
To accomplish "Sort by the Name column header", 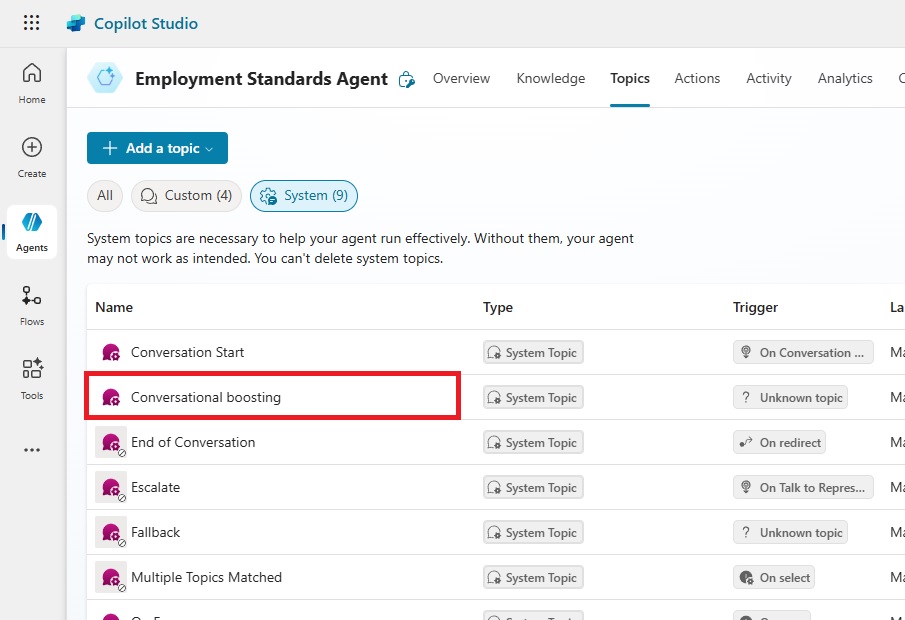I will 114,307.
